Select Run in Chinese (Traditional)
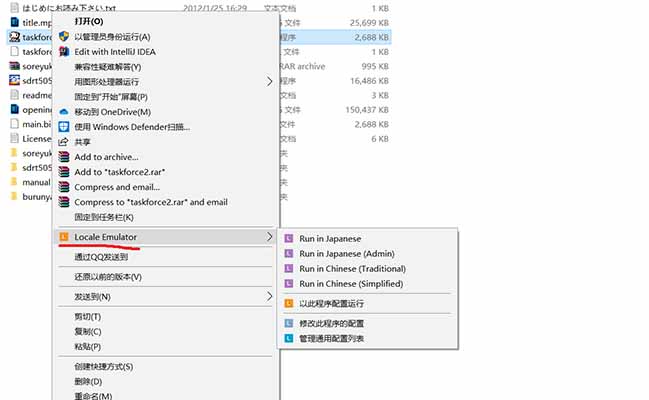This screenshot has height=400, width=649. (x=353, y=269)
